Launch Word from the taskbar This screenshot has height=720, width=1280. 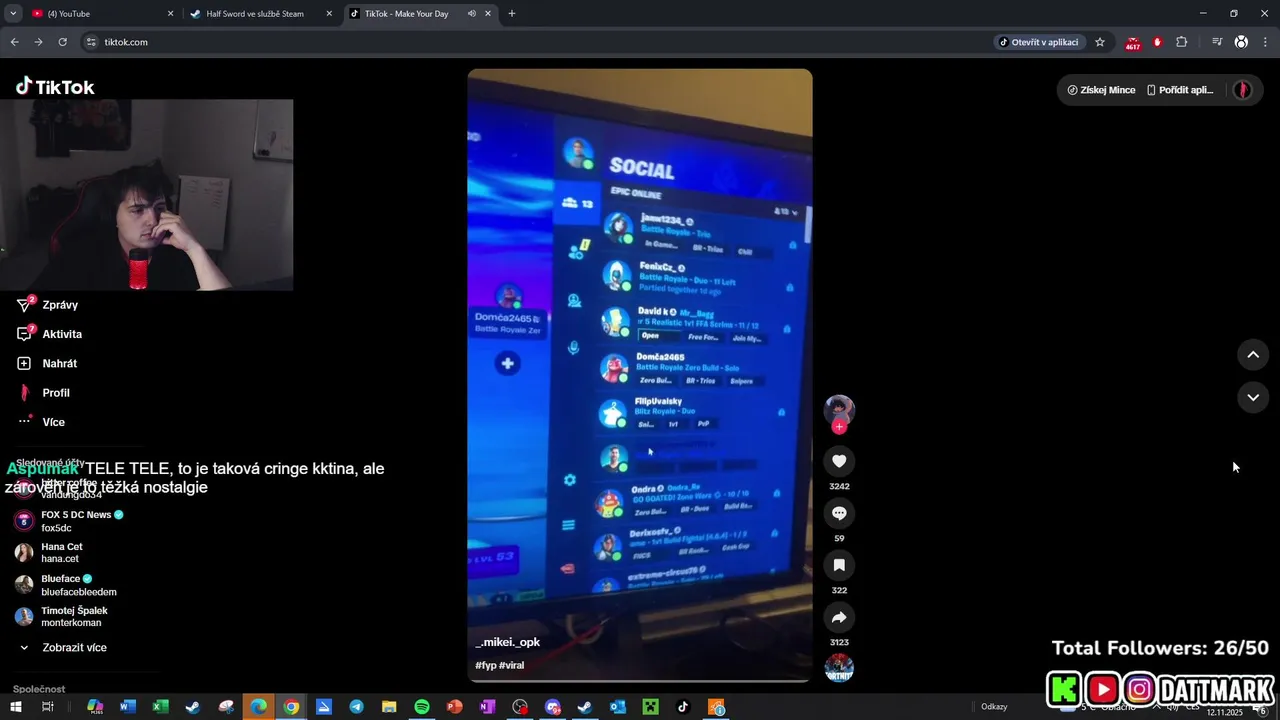point(127,707)
